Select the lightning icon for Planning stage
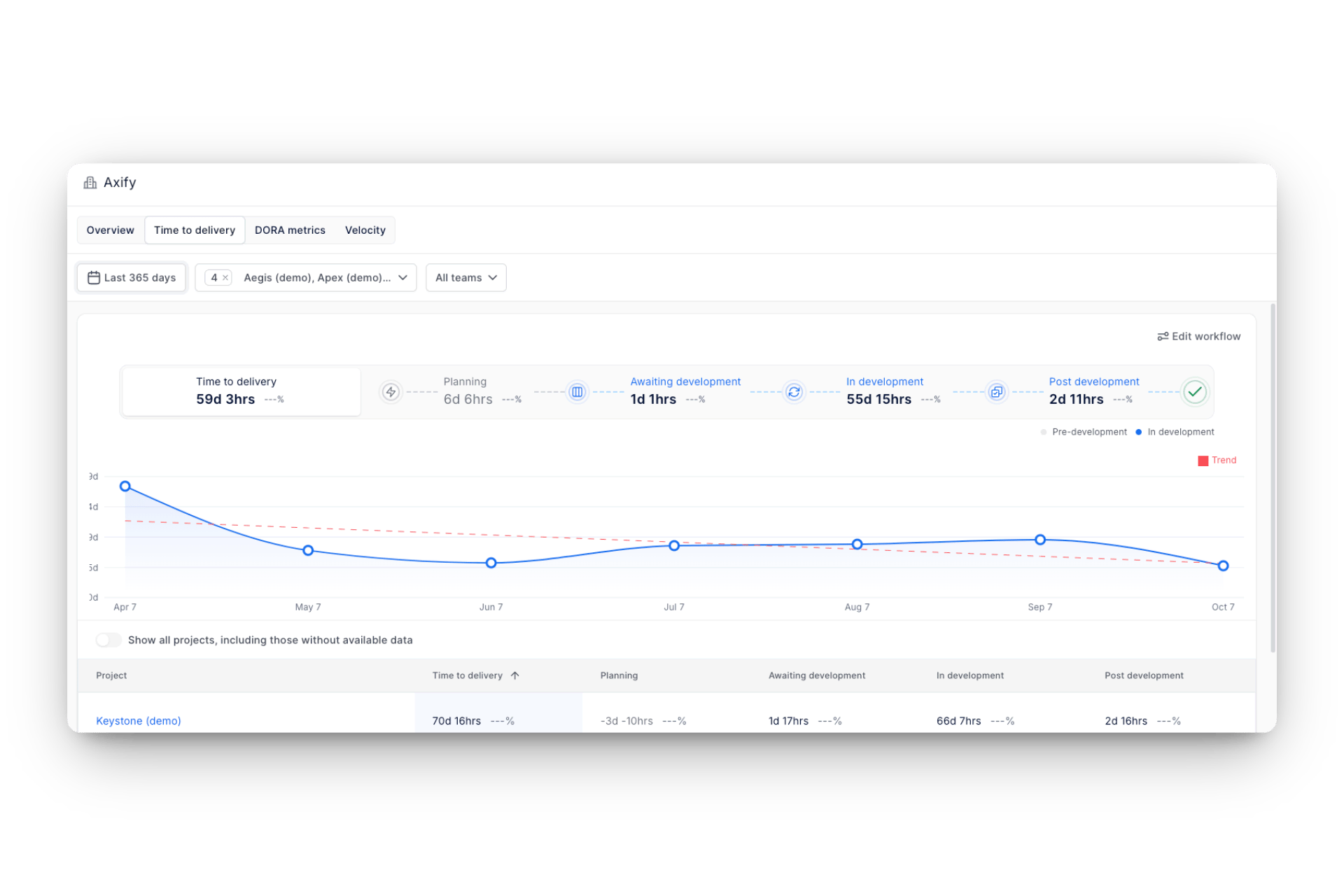 click(391, 392)
